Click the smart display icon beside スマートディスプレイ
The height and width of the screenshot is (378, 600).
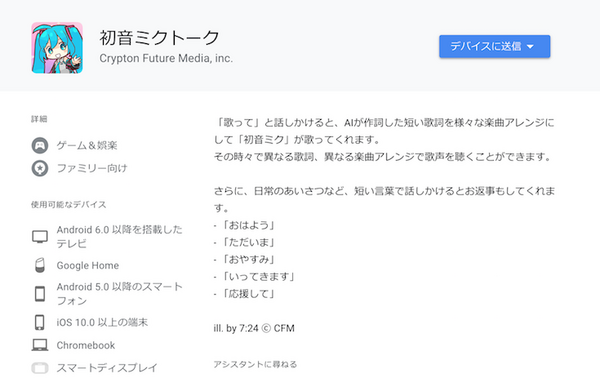[40, 368]
